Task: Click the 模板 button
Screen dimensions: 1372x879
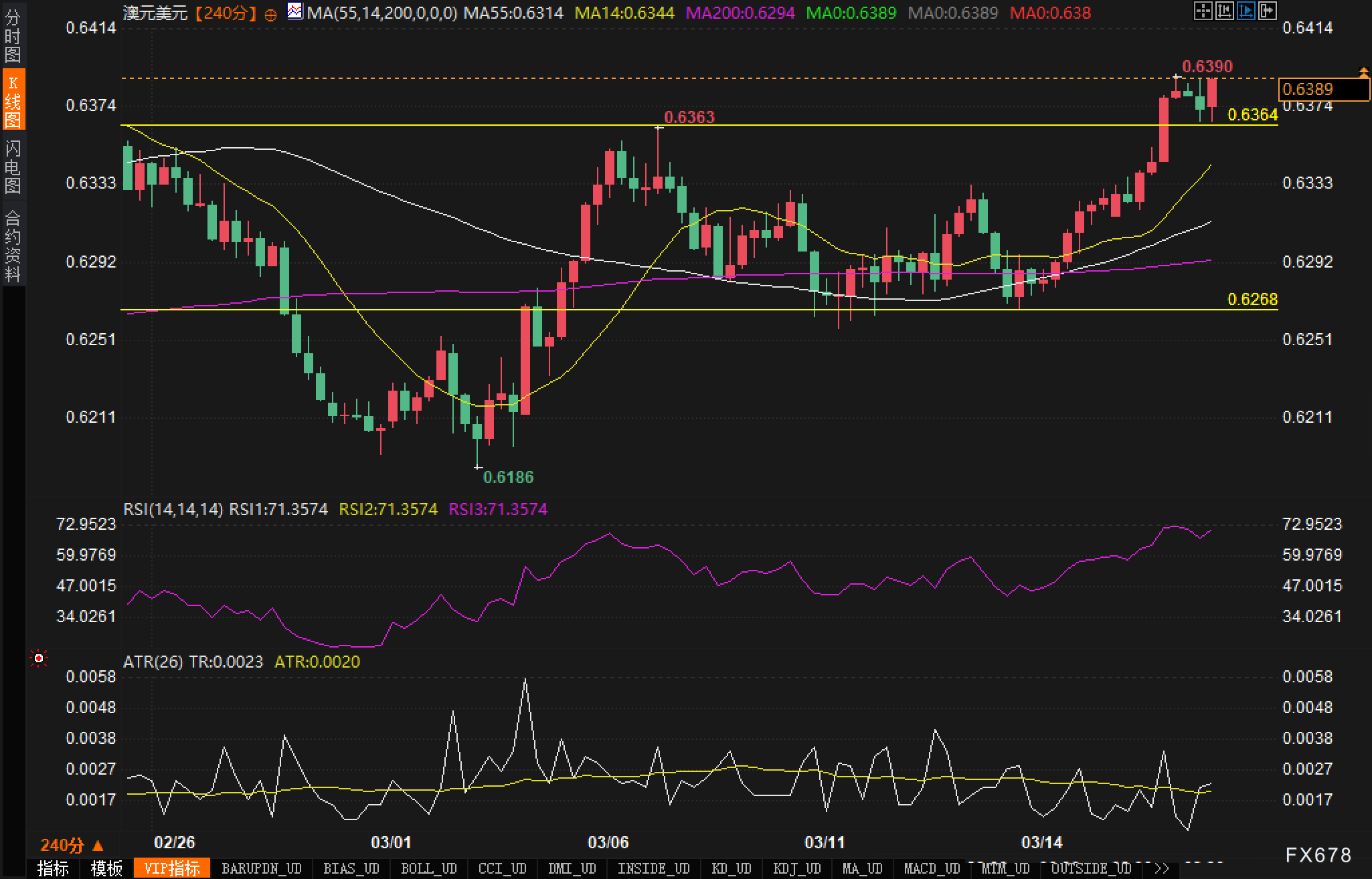Action: click(106, 868)
